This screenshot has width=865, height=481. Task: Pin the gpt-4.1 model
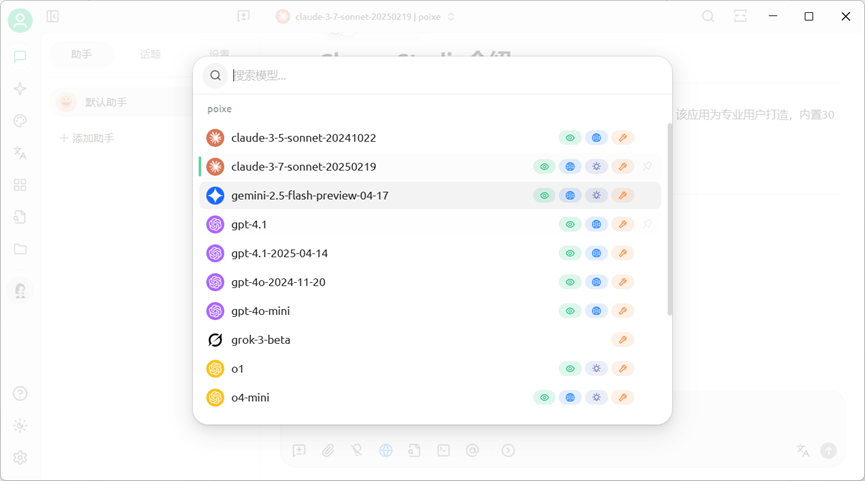647,224
